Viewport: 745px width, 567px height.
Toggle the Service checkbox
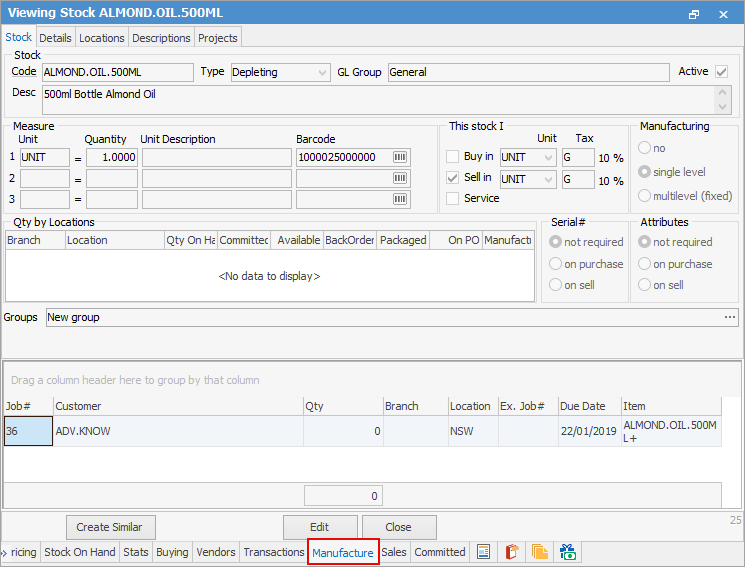point(453,198)
